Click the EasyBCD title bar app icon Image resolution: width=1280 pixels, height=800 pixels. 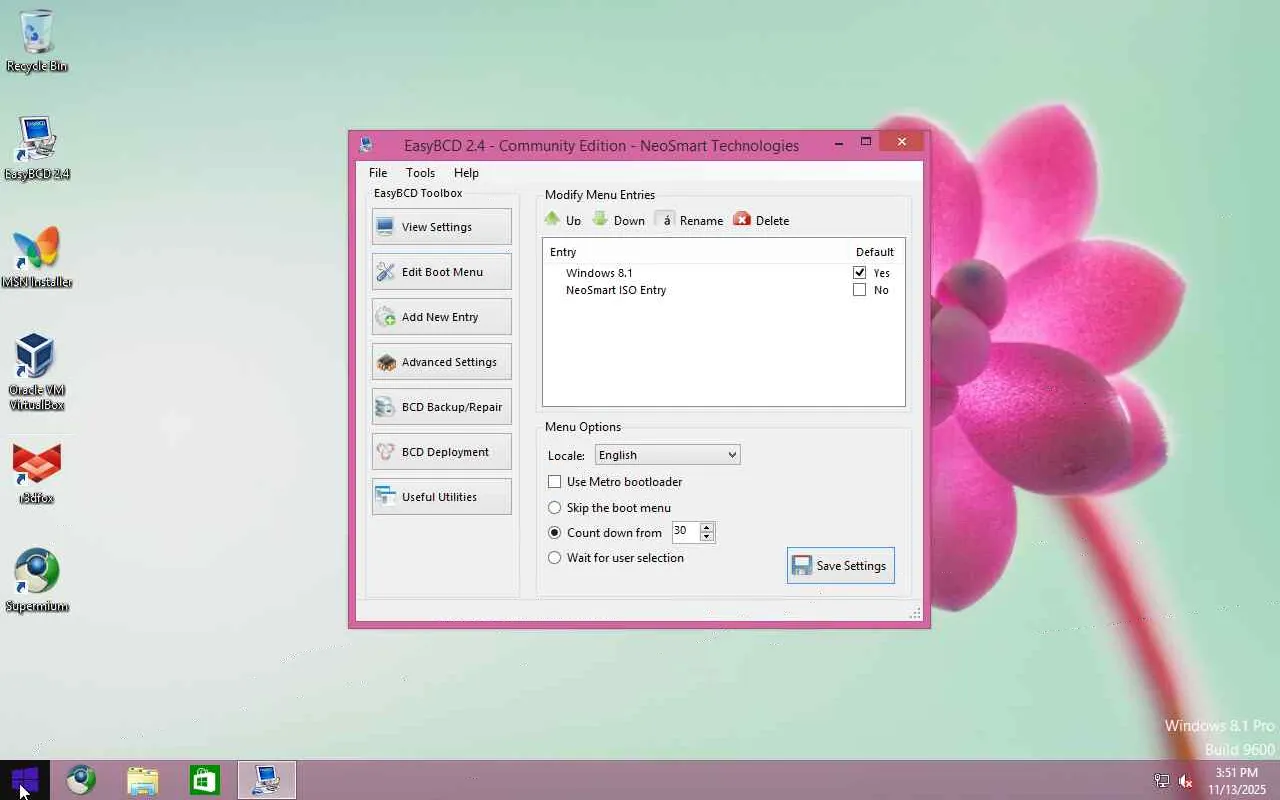click(x=366, y=145)
